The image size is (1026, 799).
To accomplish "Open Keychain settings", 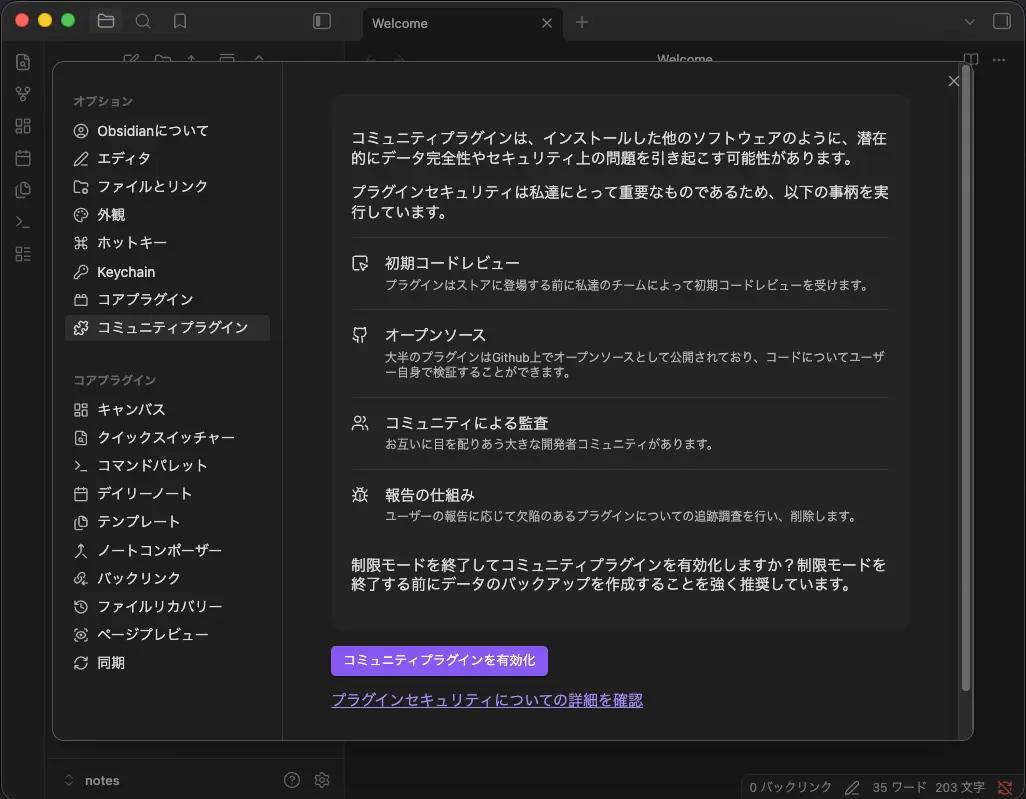I will (x=168, y=272).
